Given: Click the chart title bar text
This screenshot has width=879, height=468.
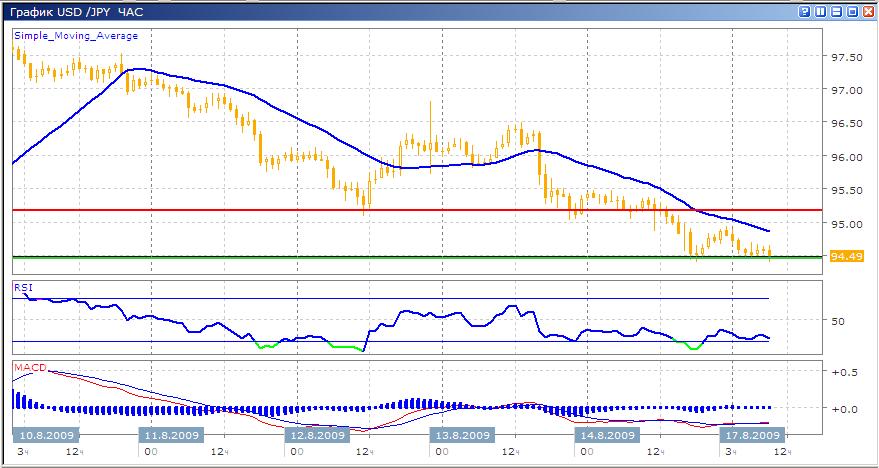Looking at the screenshot, I should click(76, 12).
